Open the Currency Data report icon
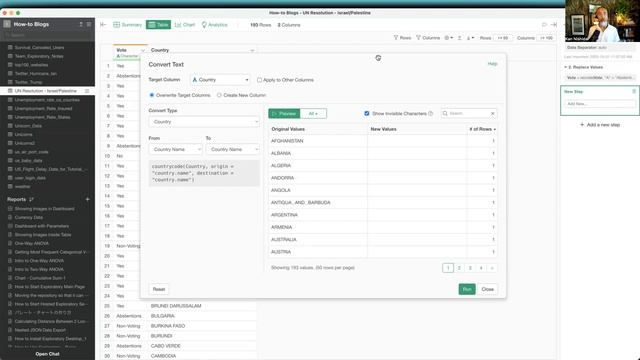The image size is (640, 360). coord(10,218)
